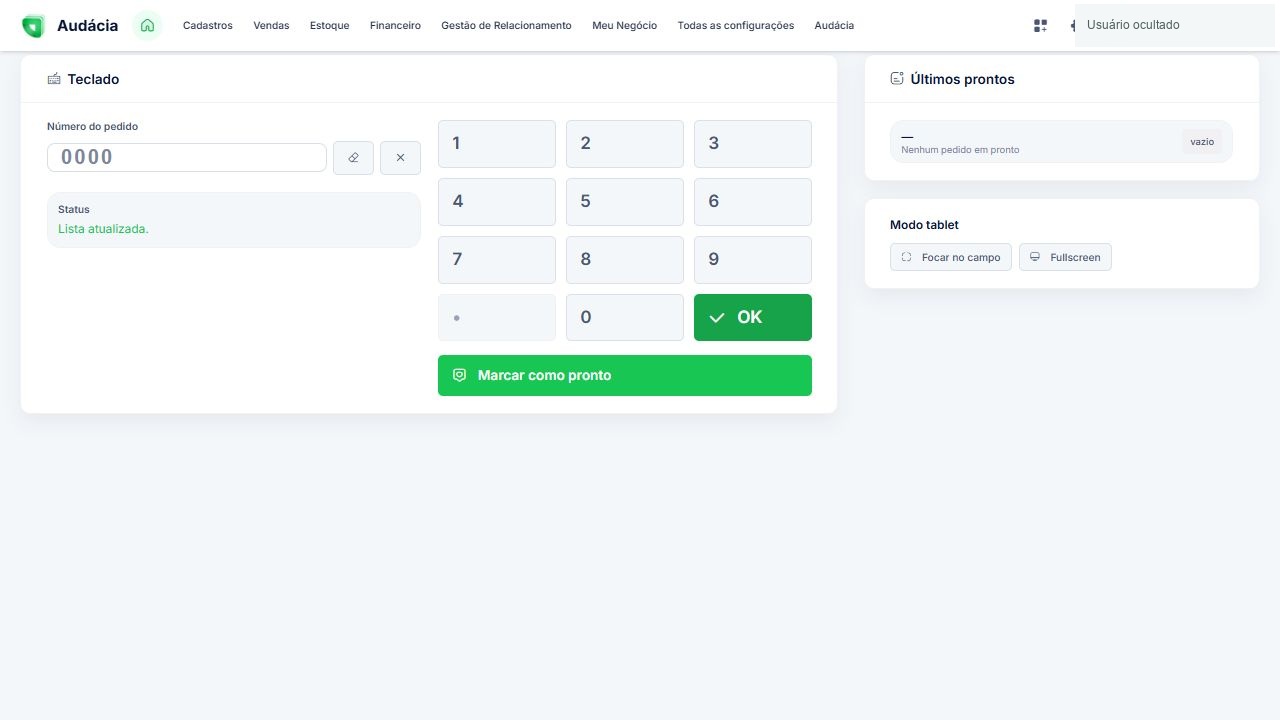Tap keypad digit 9
This screenshot has width=1280, height=720.
tap(753, 260)
